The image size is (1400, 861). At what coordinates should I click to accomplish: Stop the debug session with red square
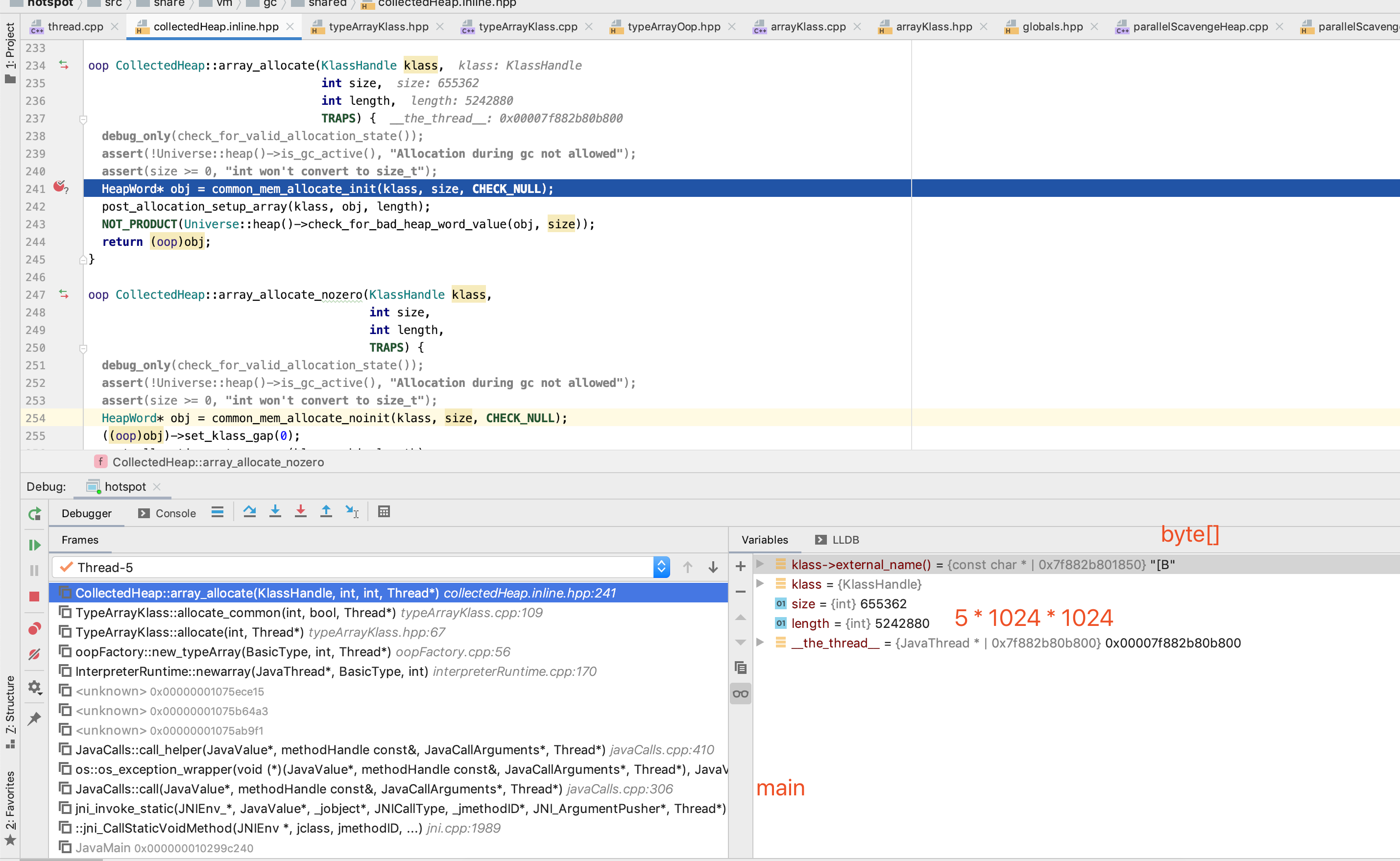tap(35, 596)
